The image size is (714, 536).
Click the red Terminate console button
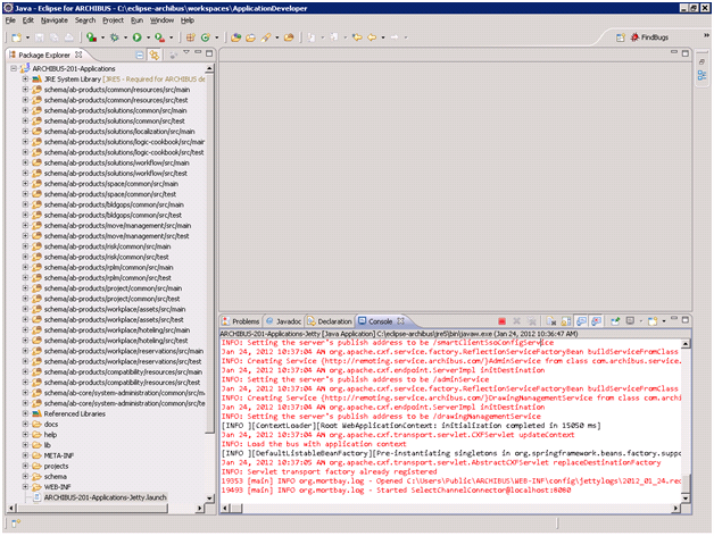(502, 322)
